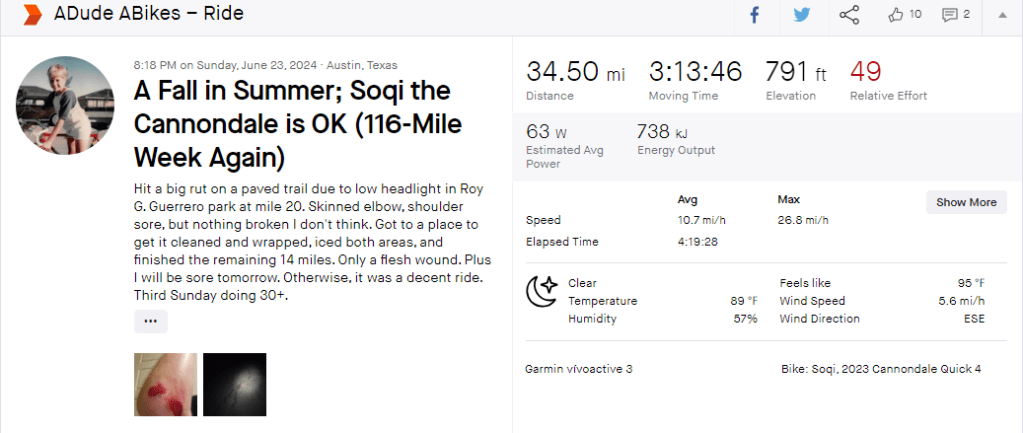Expand description with the ellipsis button
The image size is (1023, 433).
pyautogui.click(x=151, y=321)
